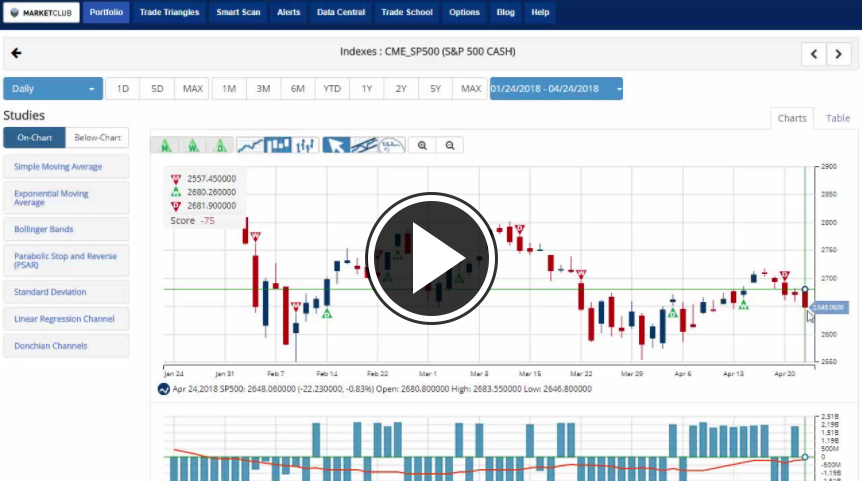This screenshot has width=862, height=481.
Task: Open the Smart Scan menu
Action: (237, 13)
